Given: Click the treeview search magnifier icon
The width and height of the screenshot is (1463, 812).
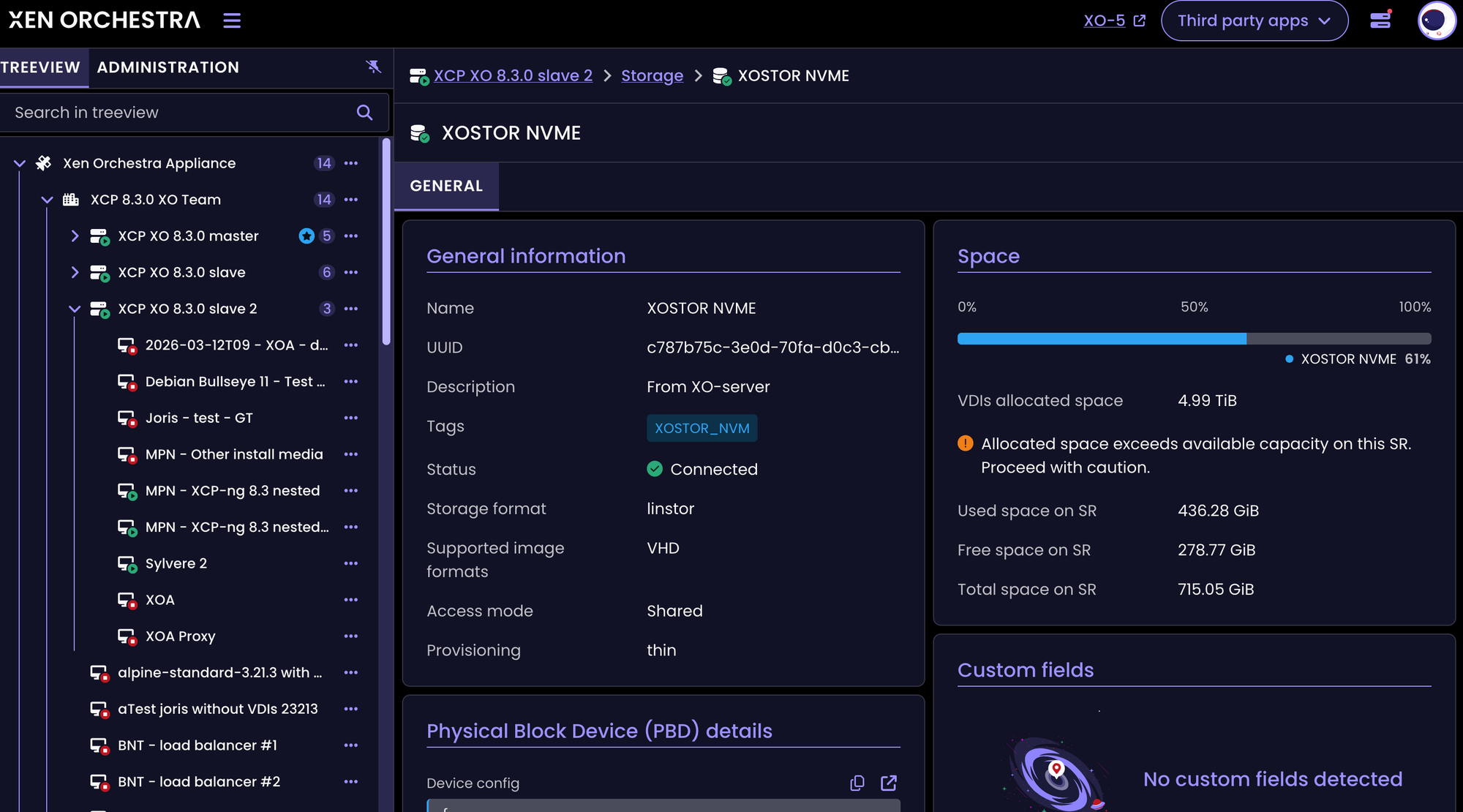Looking at the screenshot, I should click(364, 113).
